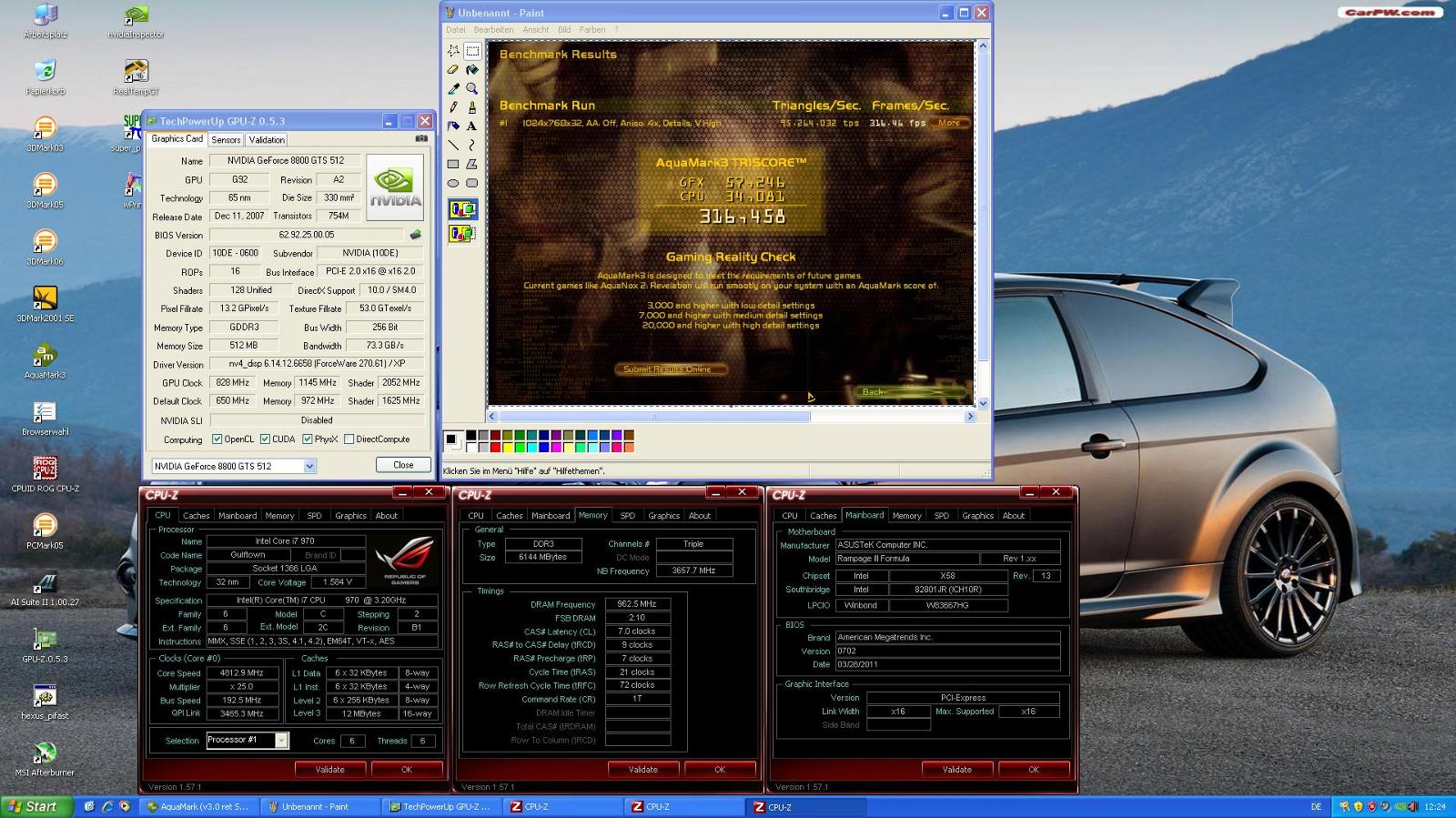Pick the yellow color swatch in Paint palette
The width and height of the screenshot is (1456, 818).
(508, 447)
